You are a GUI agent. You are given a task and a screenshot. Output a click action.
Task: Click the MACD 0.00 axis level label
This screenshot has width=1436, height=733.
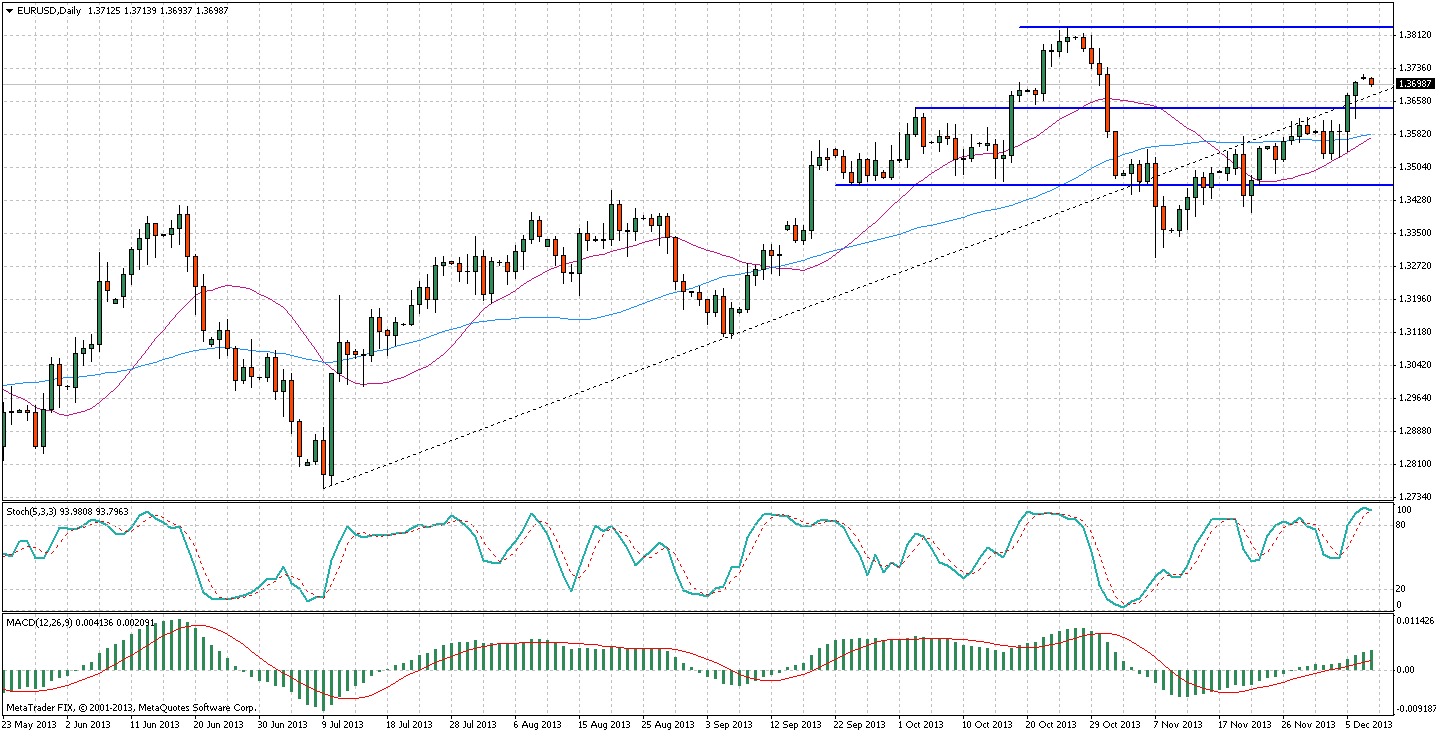click(x=1406, y=670)
